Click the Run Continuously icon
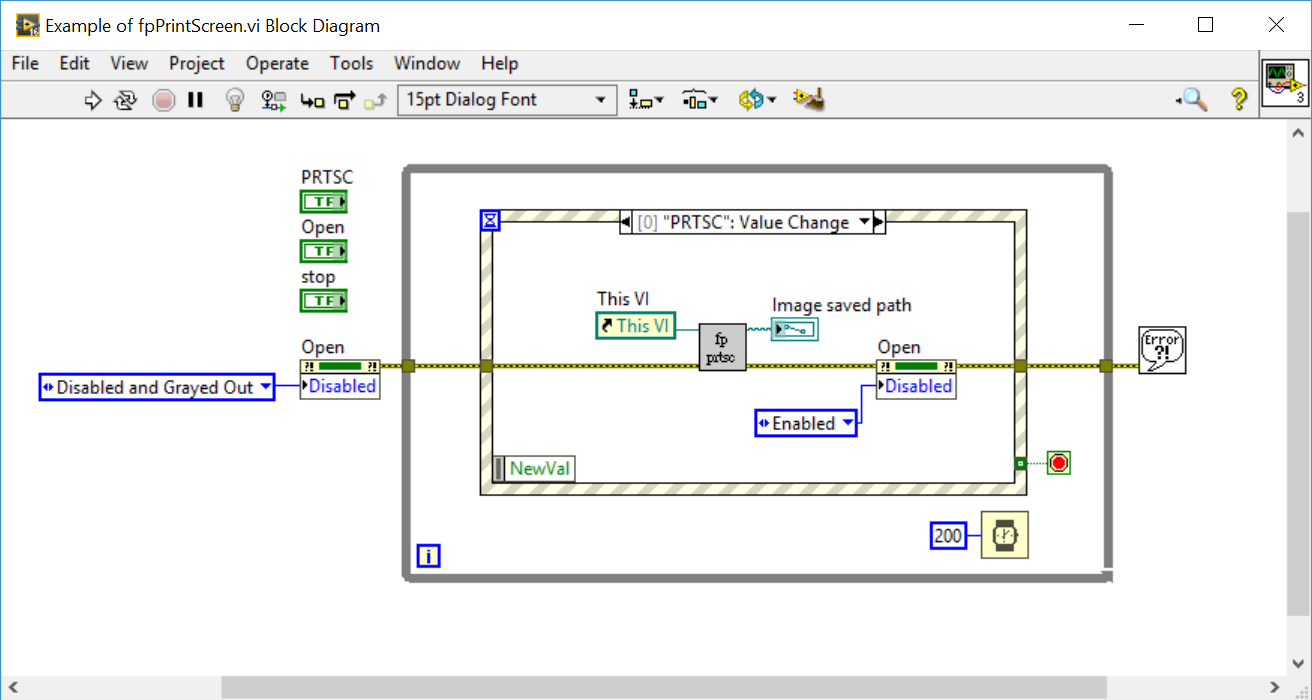 124,99
